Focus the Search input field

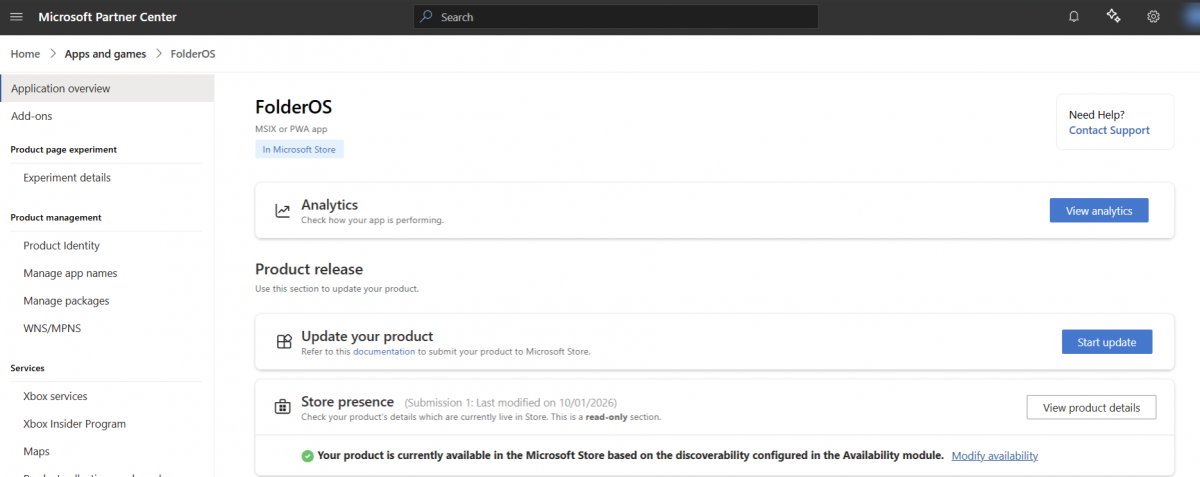pos(616,17)
